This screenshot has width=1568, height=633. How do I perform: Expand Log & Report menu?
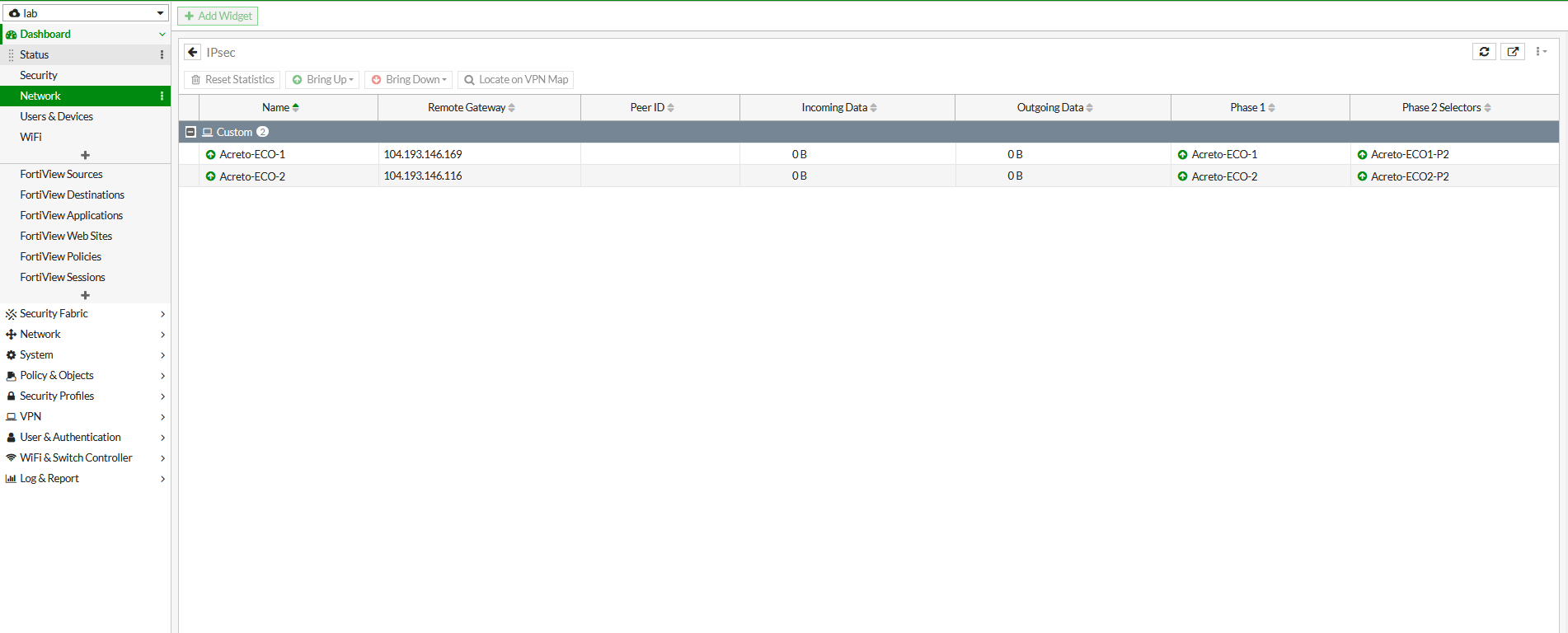tap(86, 479)
